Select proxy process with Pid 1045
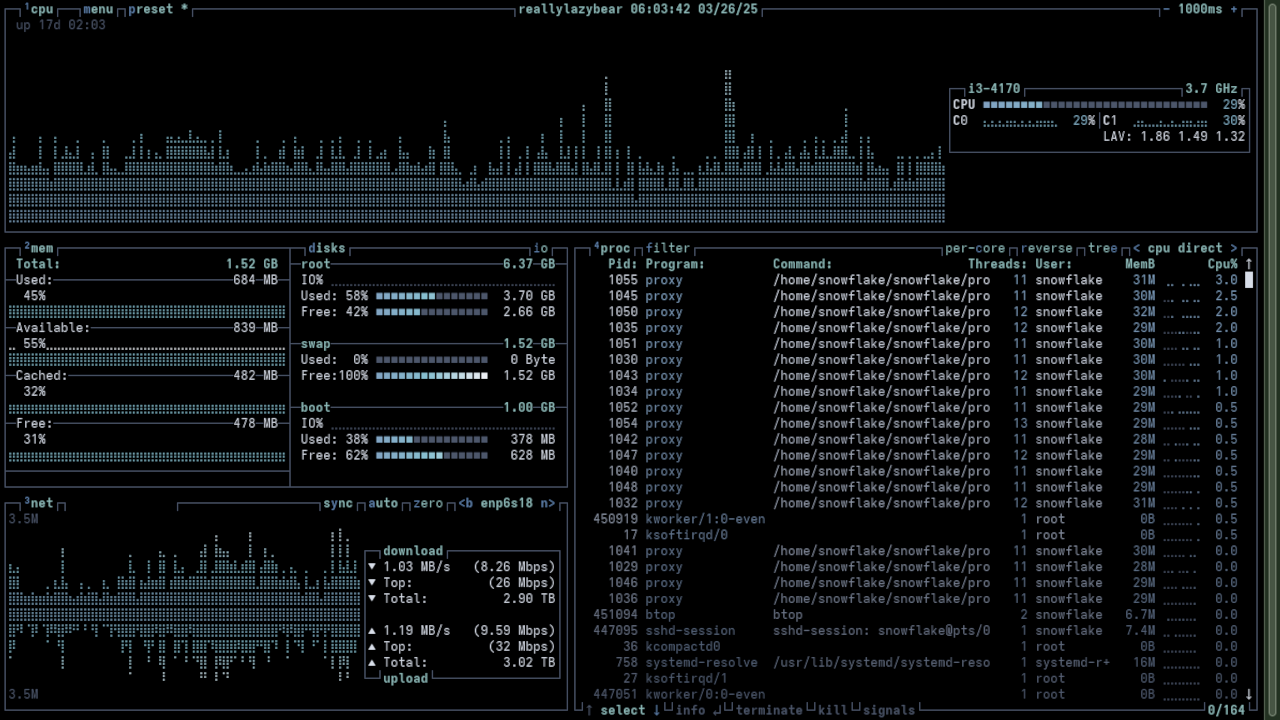 coord(915,296)
